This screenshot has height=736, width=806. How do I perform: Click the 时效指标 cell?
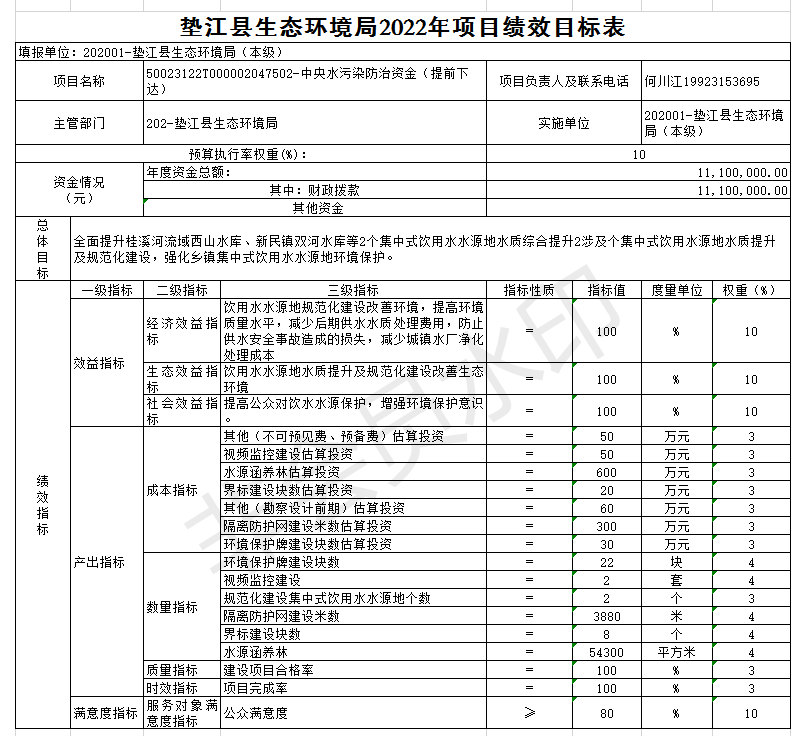point(182,688)
